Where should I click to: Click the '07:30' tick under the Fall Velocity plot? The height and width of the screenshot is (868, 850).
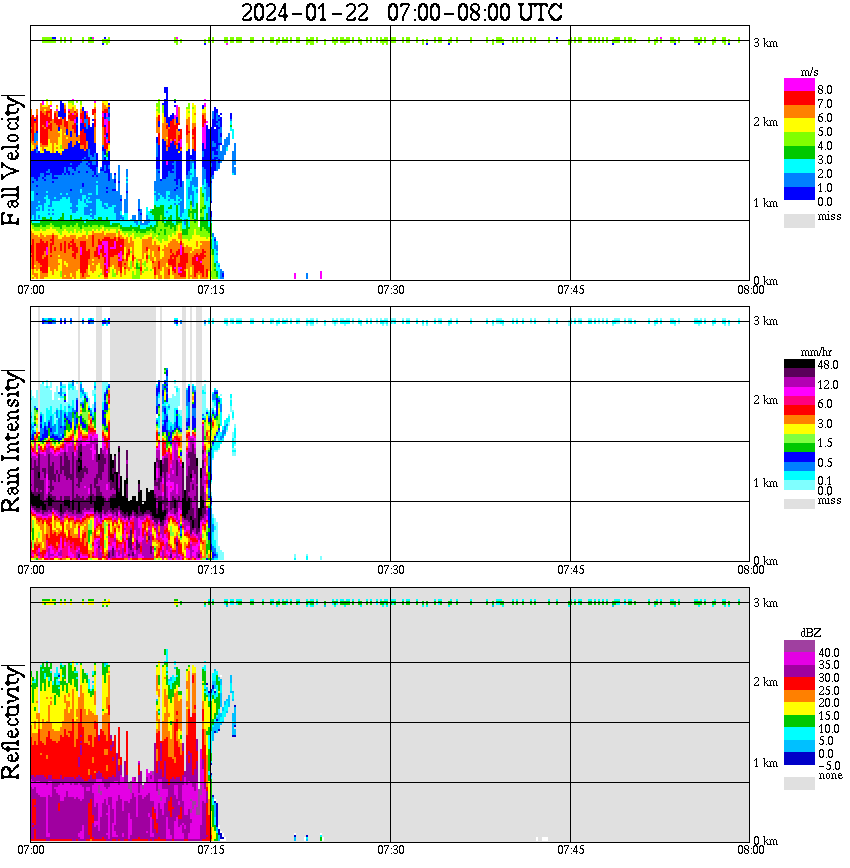click(391, 290)
